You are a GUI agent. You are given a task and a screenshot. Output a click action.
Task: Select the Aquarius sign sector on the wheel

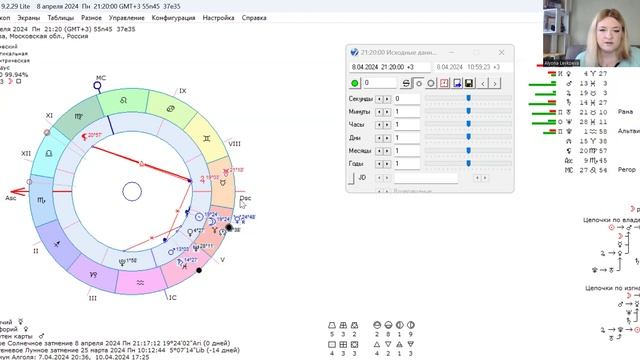pos(140,282)
